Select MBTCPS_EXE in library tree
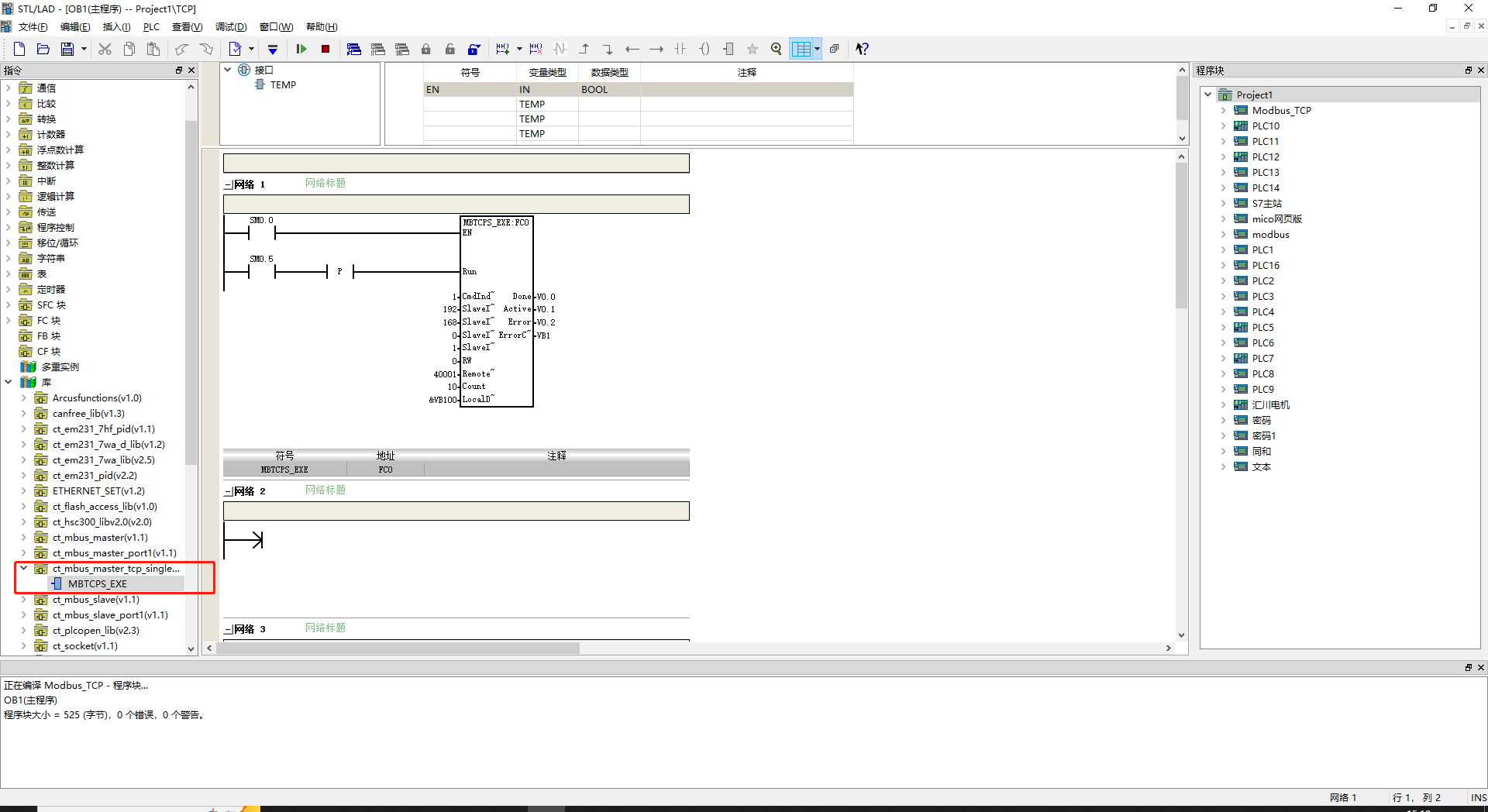Viewport: 1488px width, 812px height. tap(97, 584)
